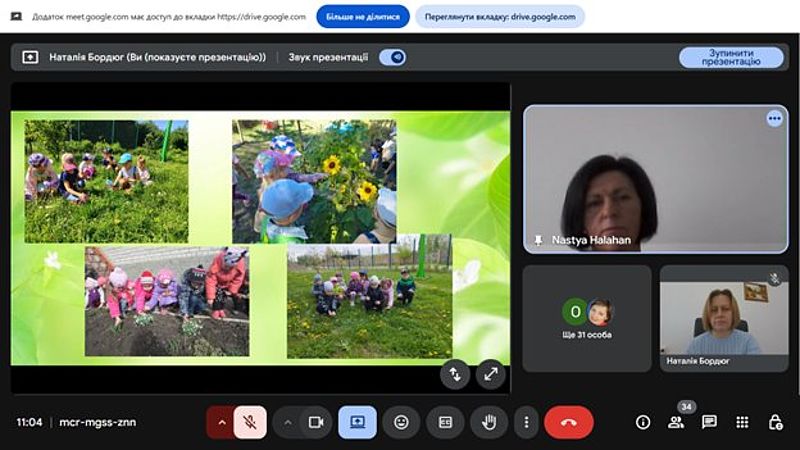Open the host controls lock icon
The height and width of the screenshot is (450, 800).
(775, 422)
